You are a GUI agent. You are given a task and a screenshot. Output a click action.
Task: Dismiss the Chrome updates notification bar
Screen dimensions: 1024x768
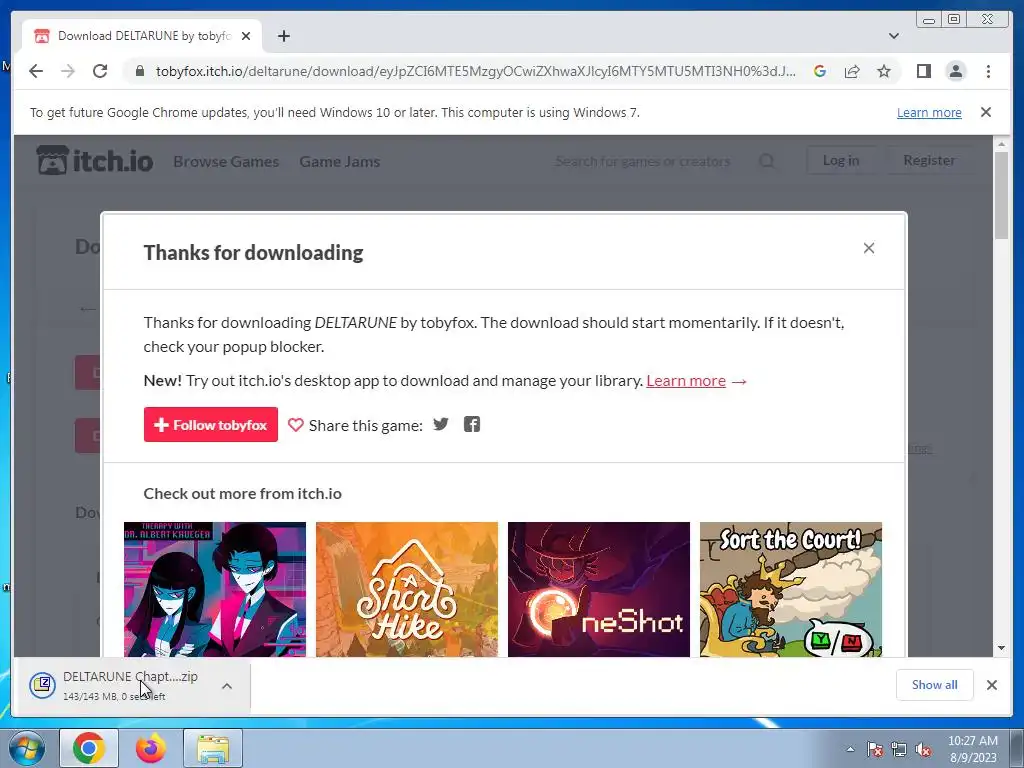[x=986, y=112]
